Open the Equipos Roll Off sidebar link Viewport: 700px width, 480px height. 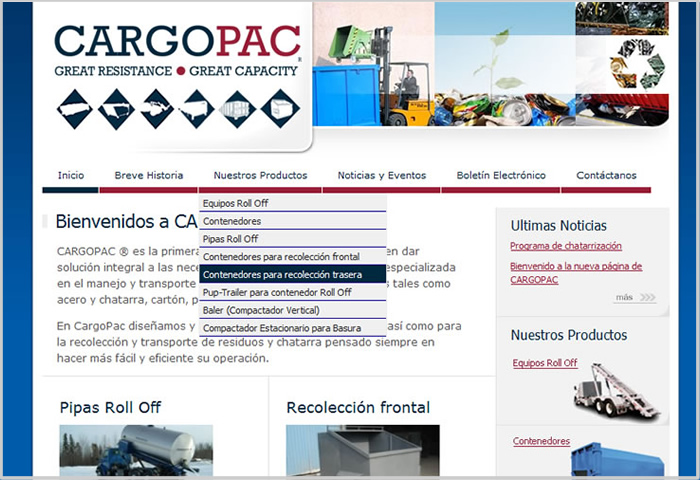click(x=545, y=363)
